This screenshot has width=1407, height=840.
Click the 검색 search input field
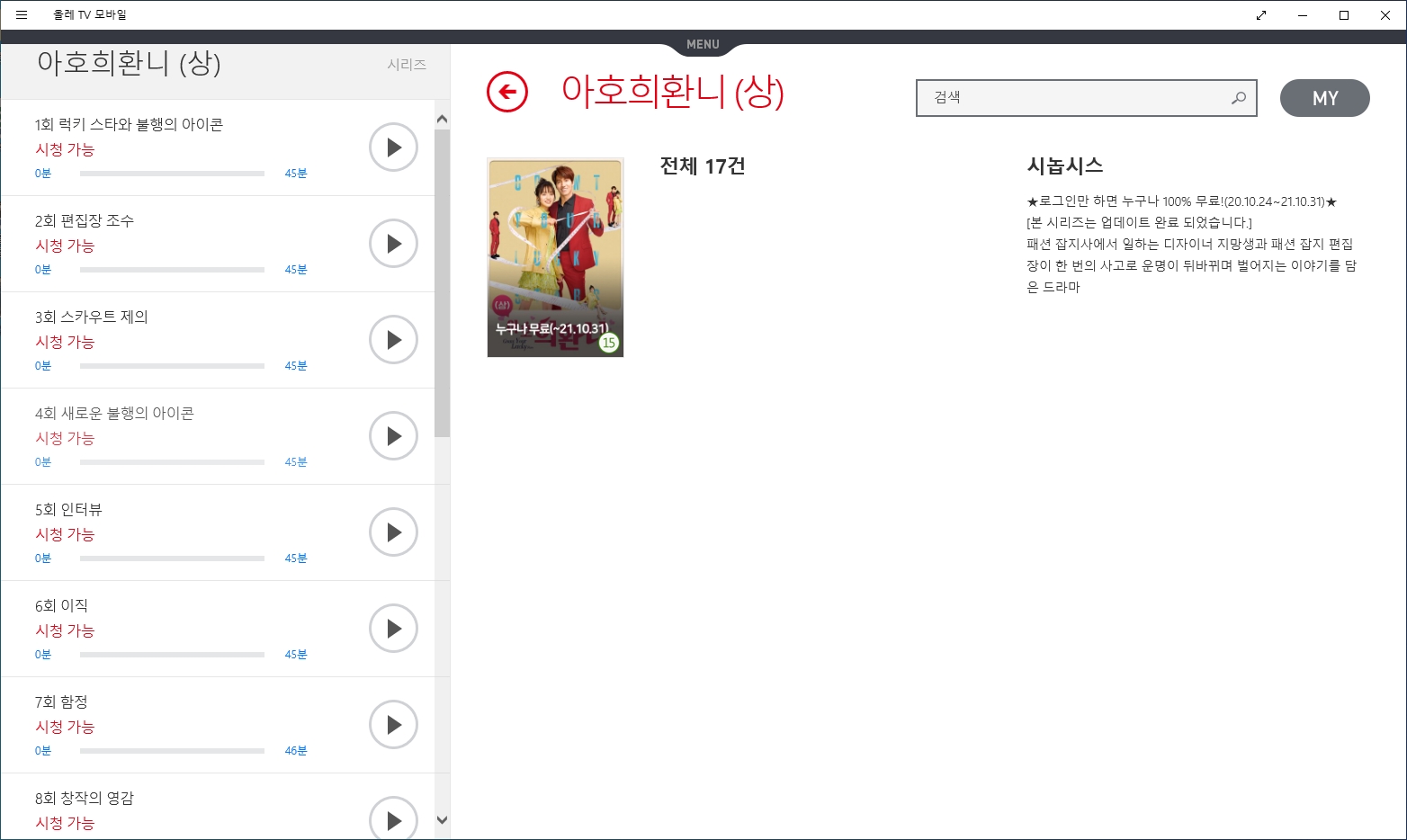point(1086,98)
